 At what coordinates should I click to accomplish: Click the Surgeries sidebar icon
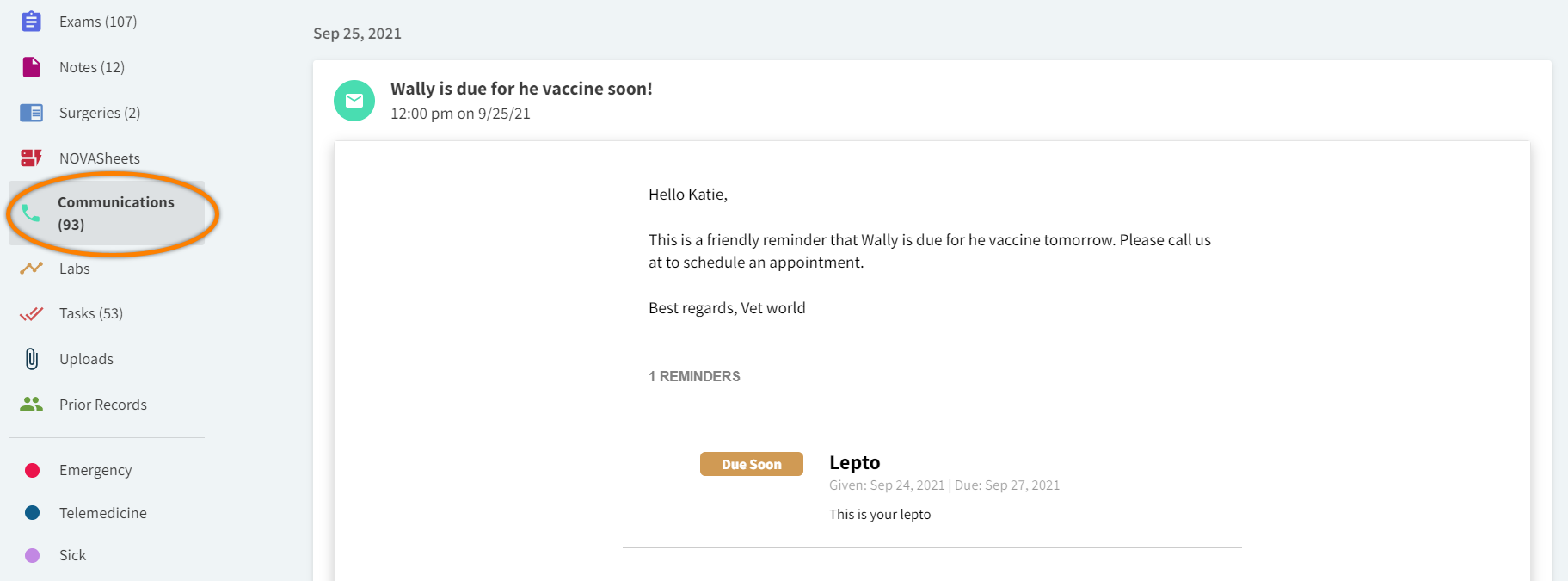tap(32, 113)
